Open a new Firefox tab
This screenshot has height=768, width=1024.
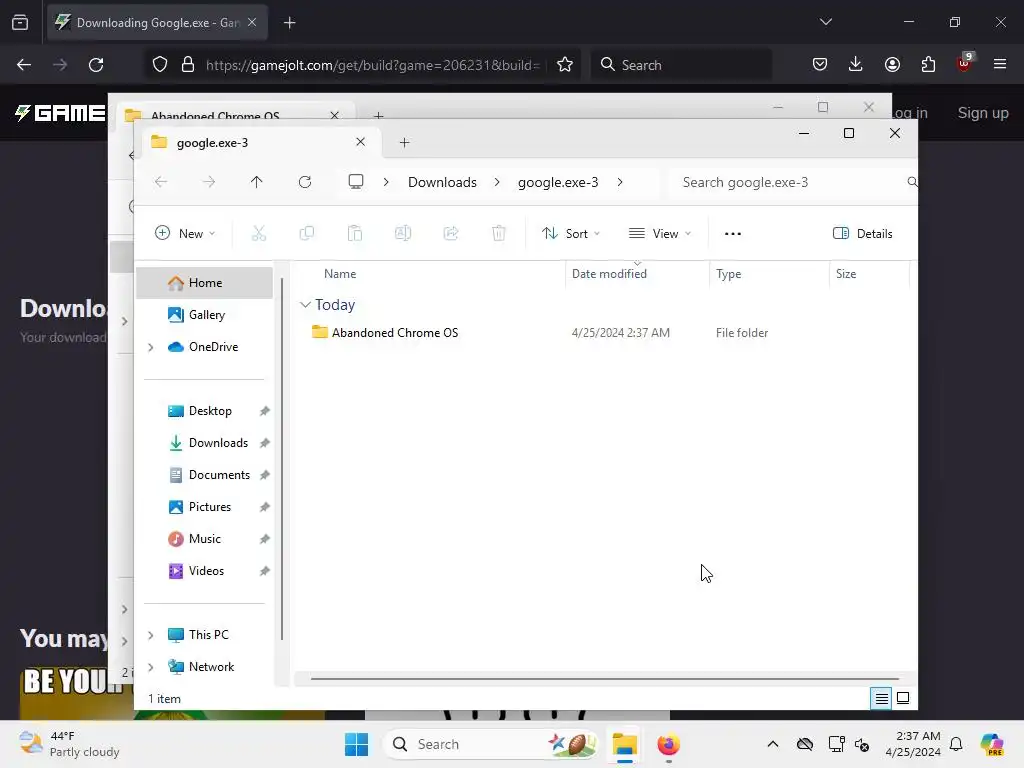coord(290,23)
